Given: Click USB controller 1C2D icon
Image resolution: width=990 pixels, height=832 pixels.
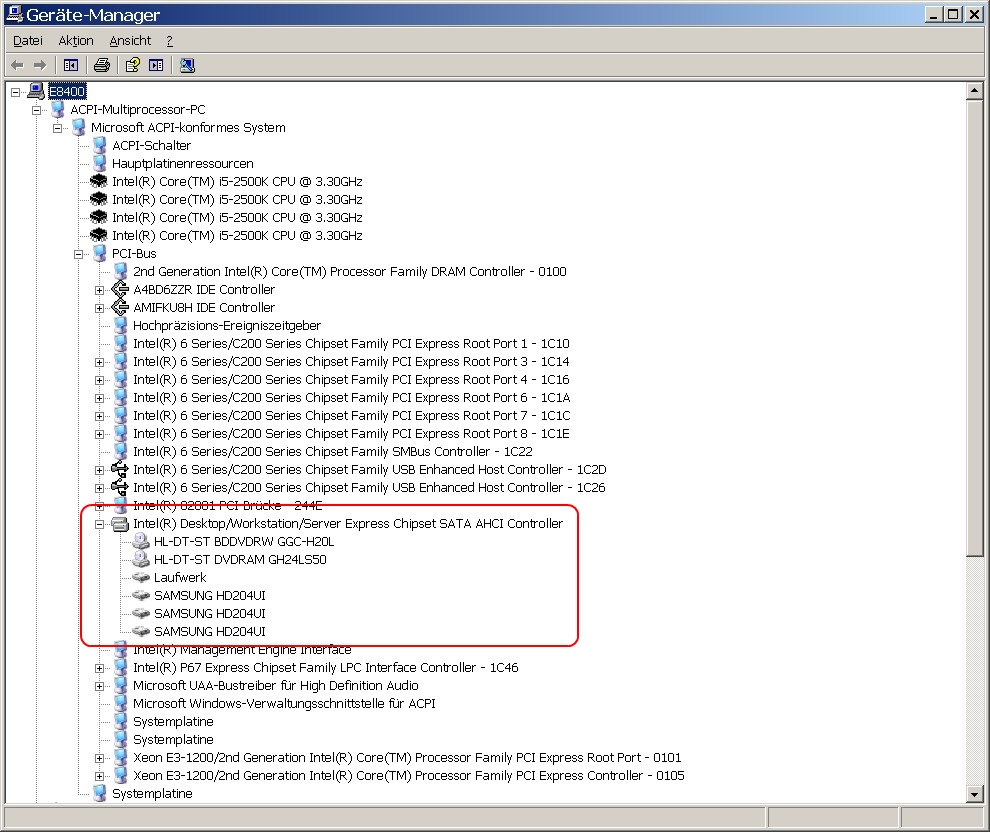Looking at the screenshot, I should [x=120, y=469].
